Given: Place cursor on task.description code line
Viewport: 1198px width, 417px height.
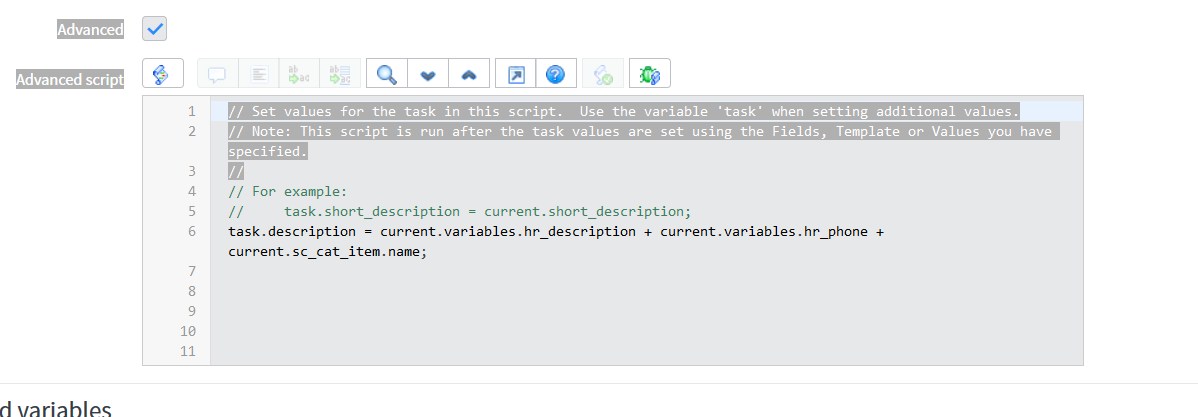Looking at the screenshot, I should (555, 241).
